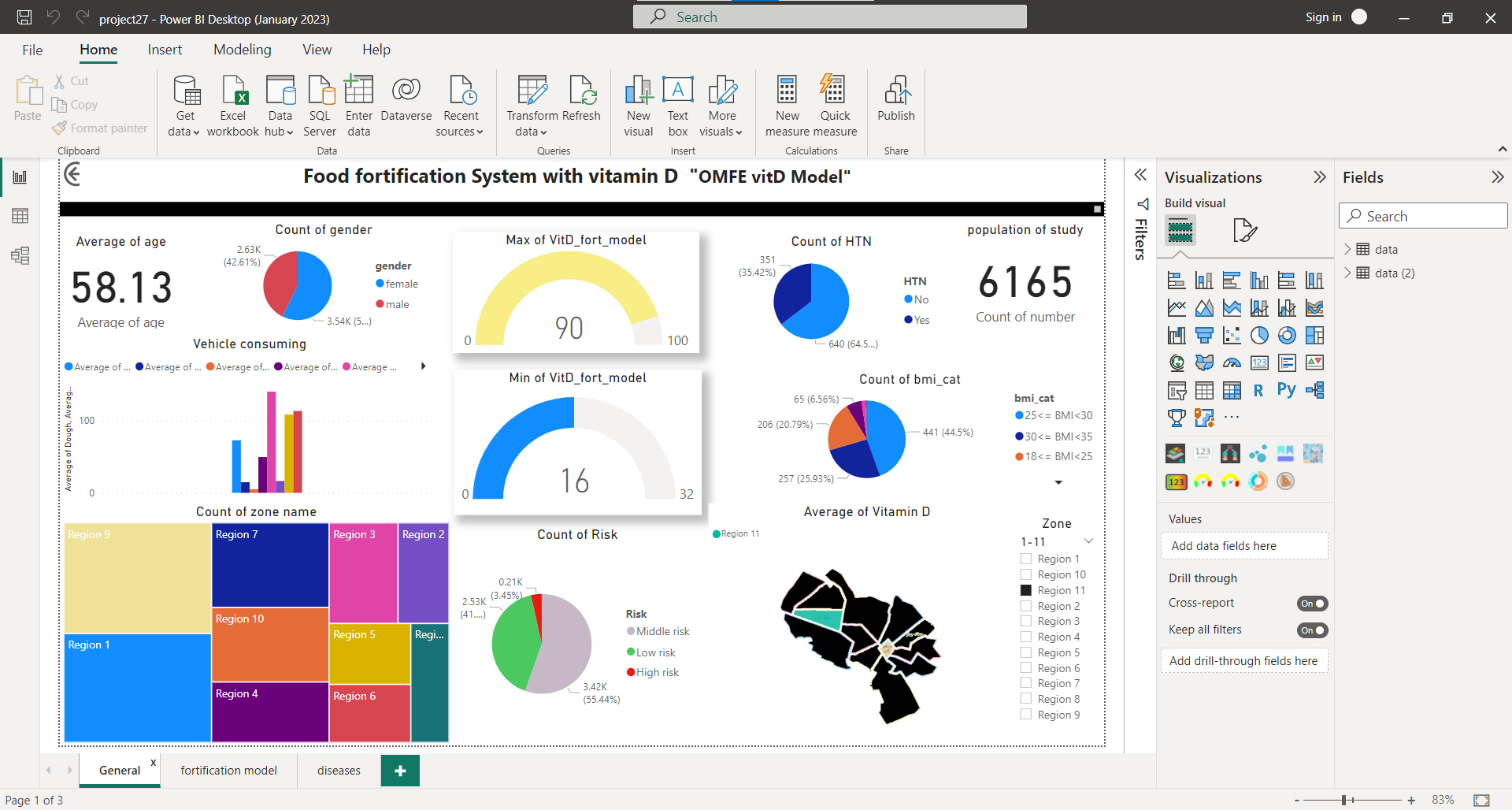Toggle Cross-report drill through off

(1312, 604)
